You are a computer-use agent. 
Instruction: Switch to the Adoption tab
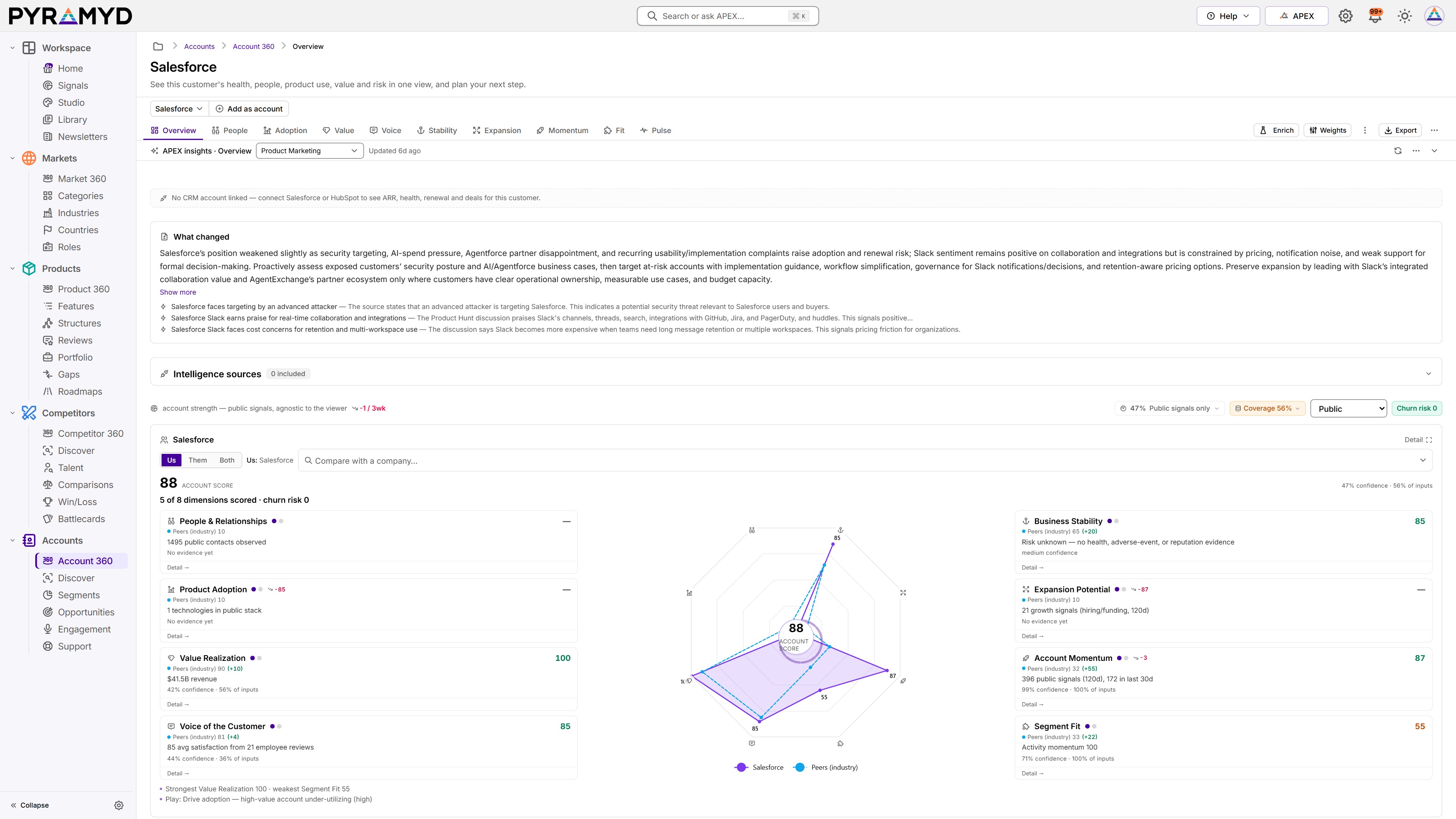point(285,130)
